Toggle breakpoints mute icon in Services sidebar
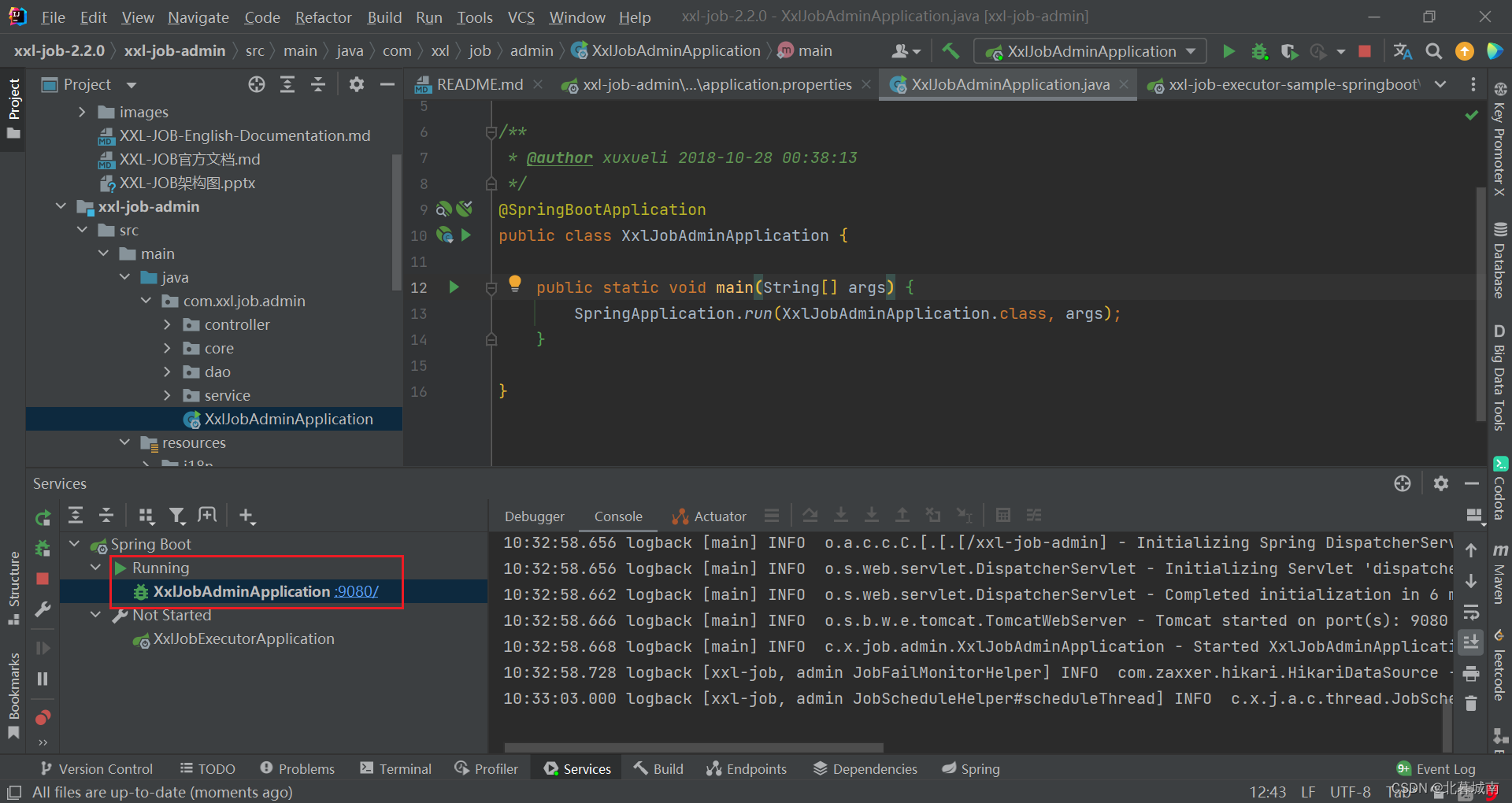 [x=43, y=717]
